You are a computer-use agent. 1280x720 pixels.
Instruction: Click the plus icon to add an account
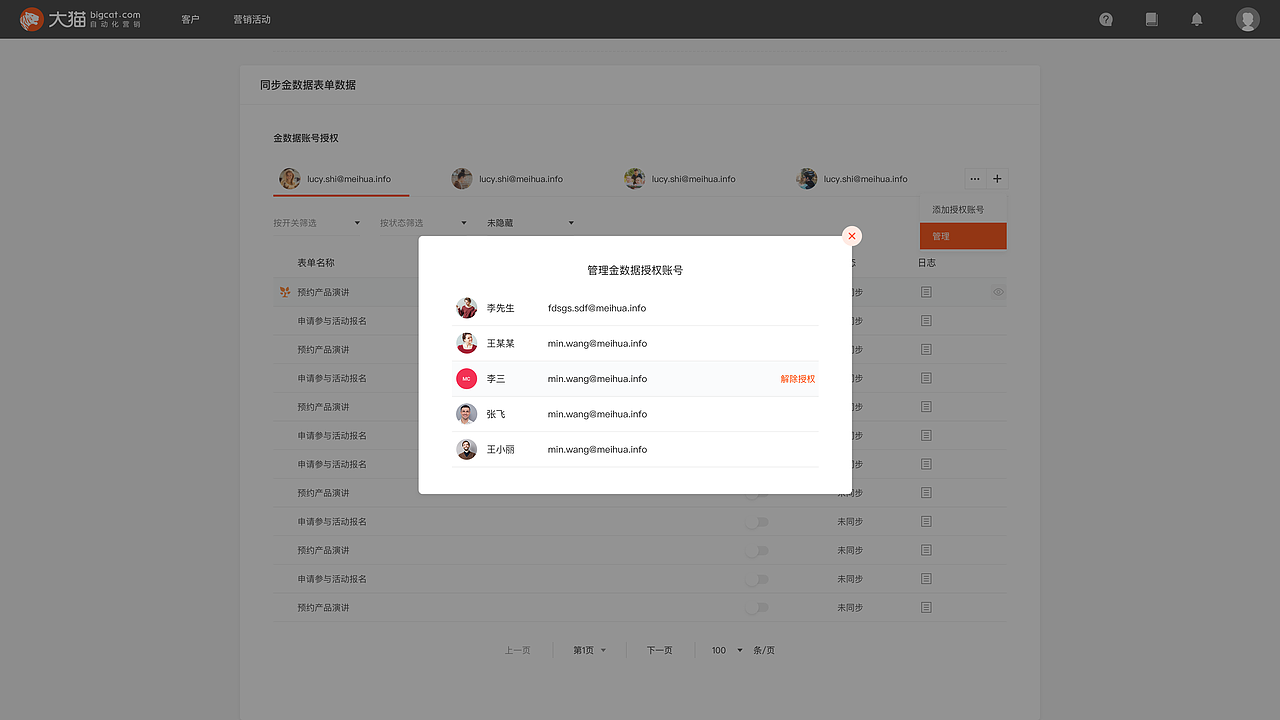pos(998,178)
